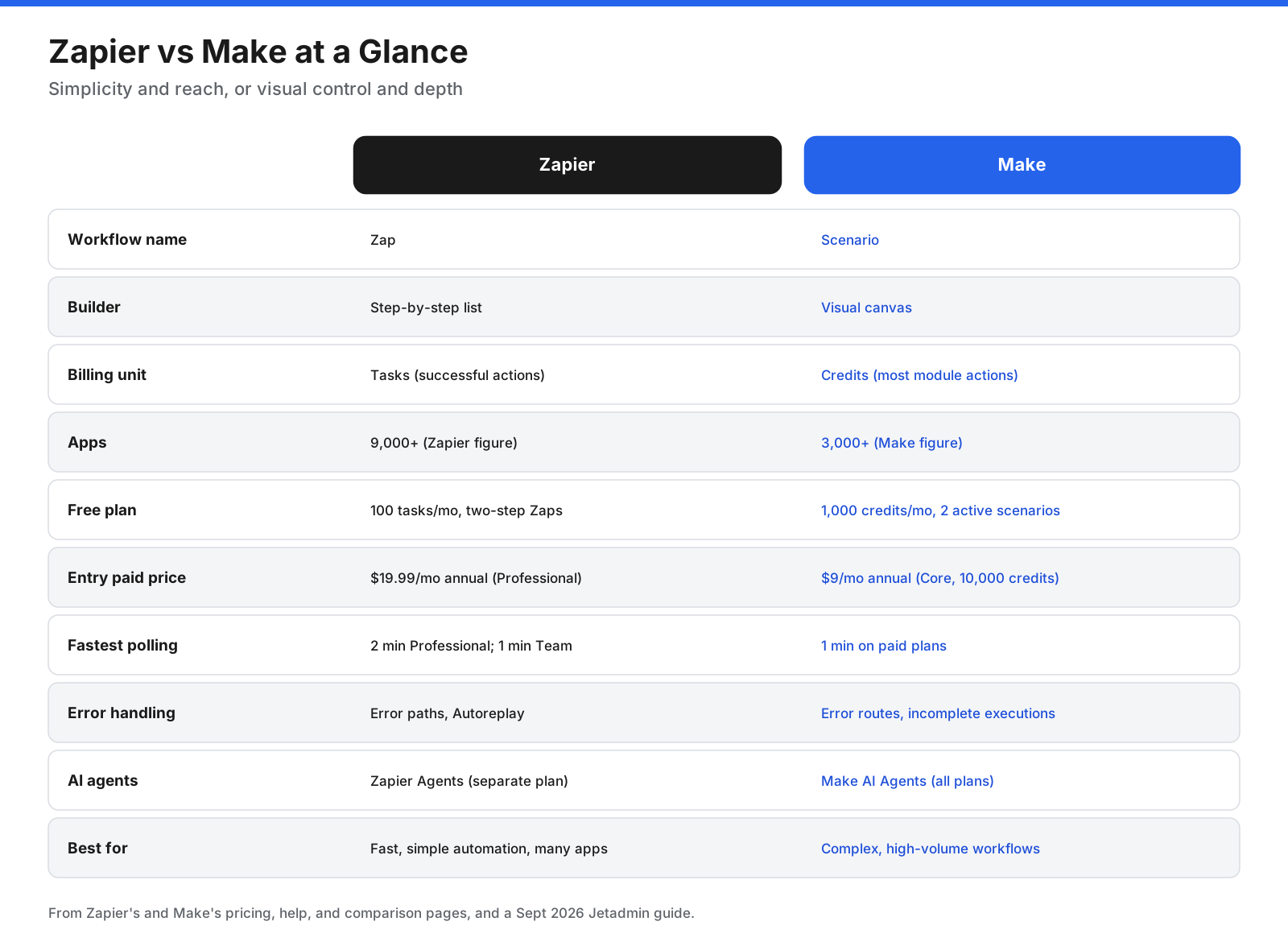Click the 'Step-by-step list' cell
The height and width of the screenshot is (942, 1288).
pos(426,308)
